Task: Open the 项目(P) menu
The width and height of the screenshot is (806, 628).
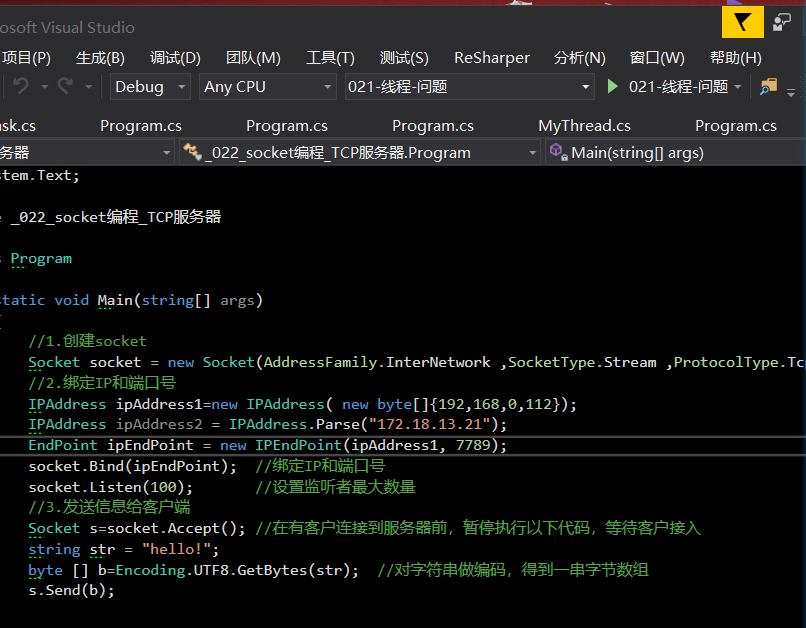Action: pyautogui.click(x=26, y=58)
